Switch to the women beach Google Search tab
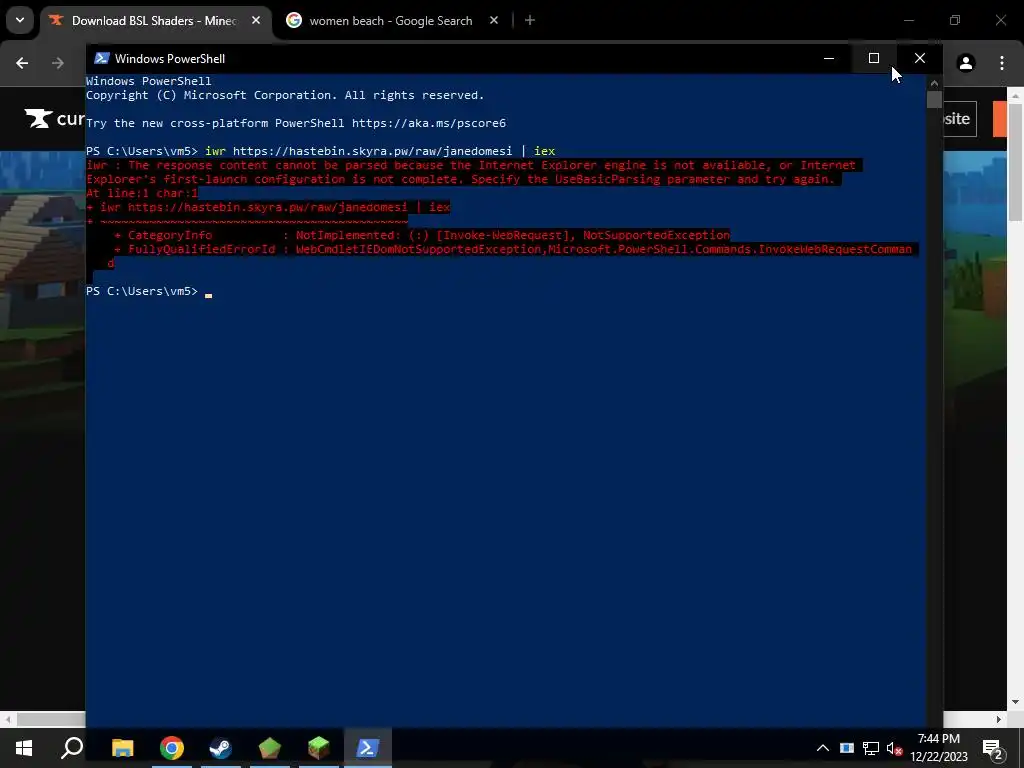Image resolution: width=1024 pixels, height=768 pixels. (x=391, y=21)
